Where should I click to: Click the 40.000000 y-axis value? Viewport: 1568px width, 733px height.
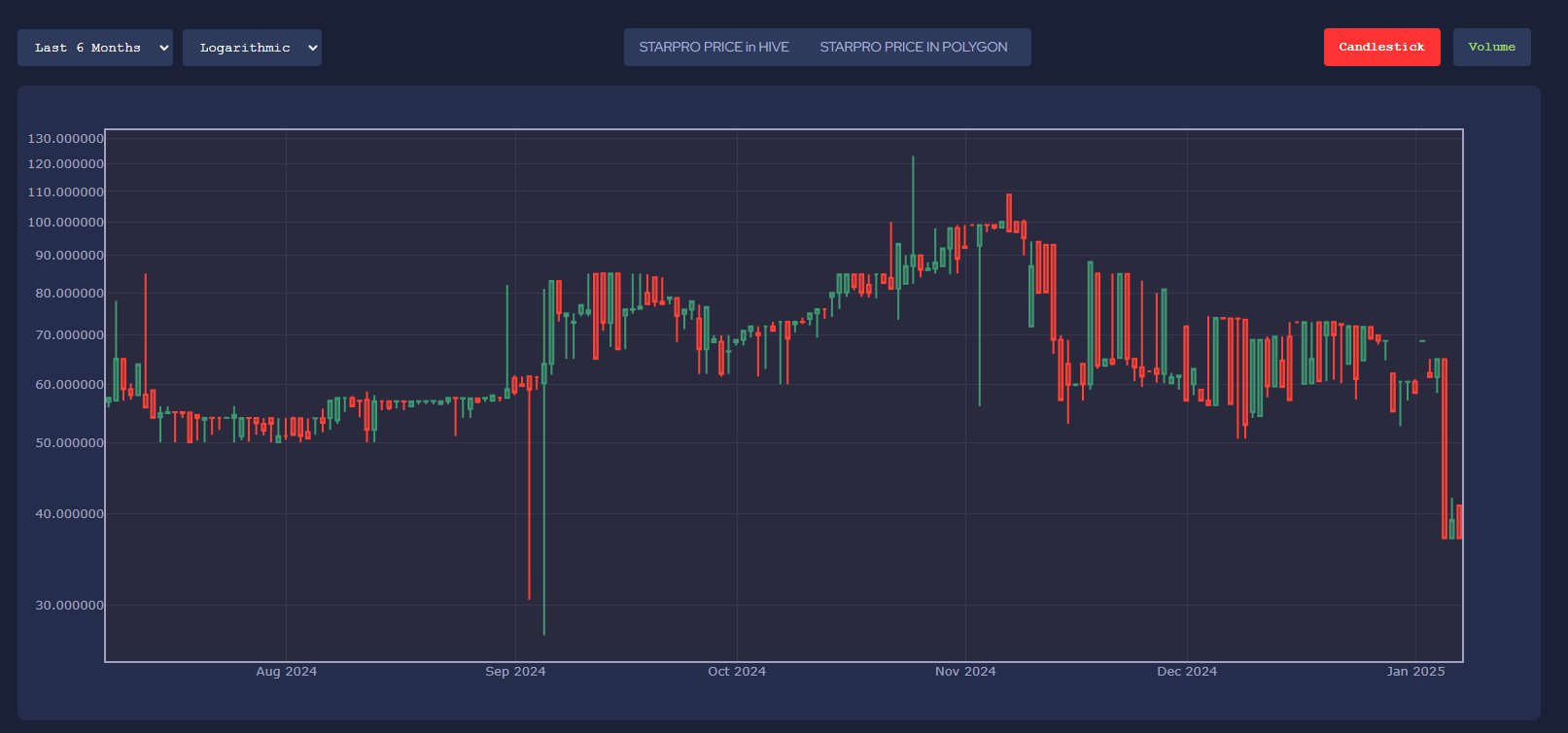click(69, 514)
